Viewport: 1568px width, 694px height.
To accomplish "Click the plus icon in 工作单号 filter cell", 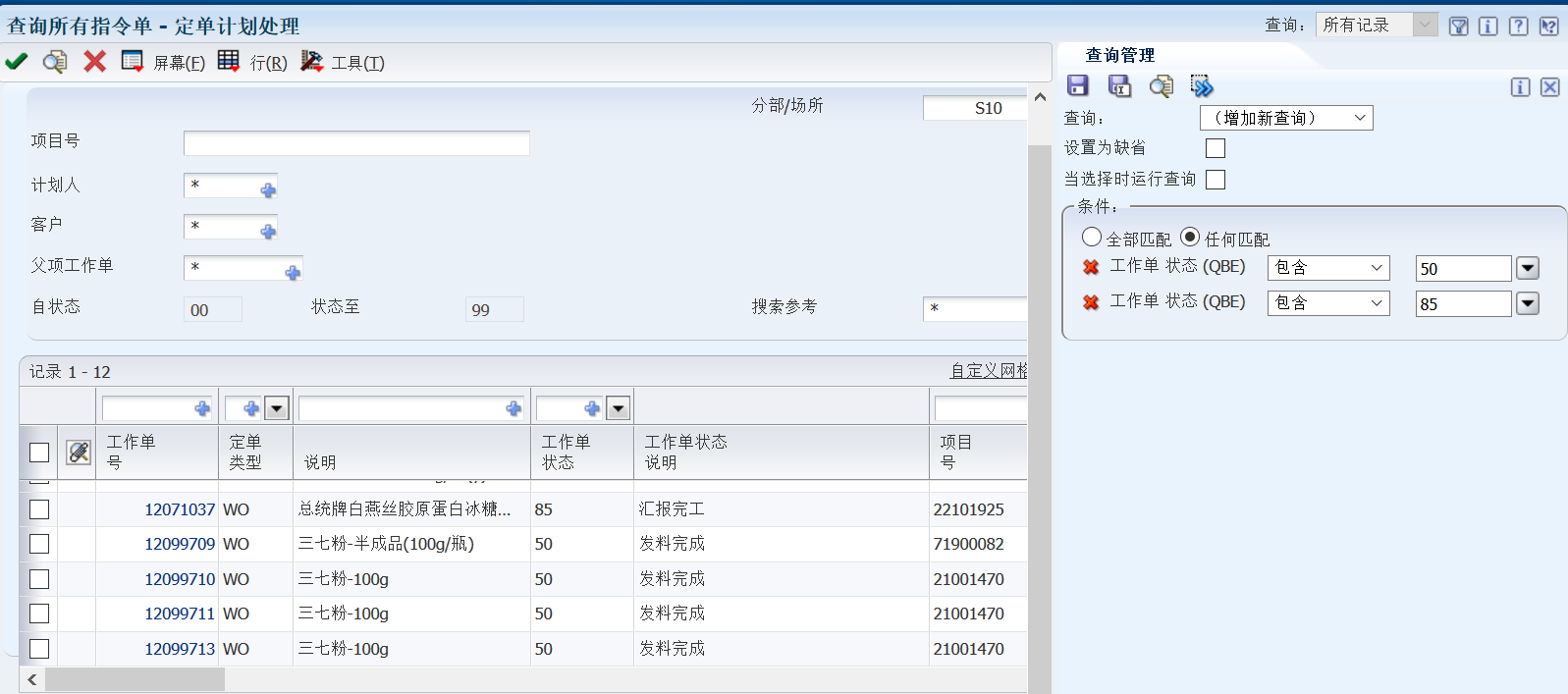I will (202, 408).
